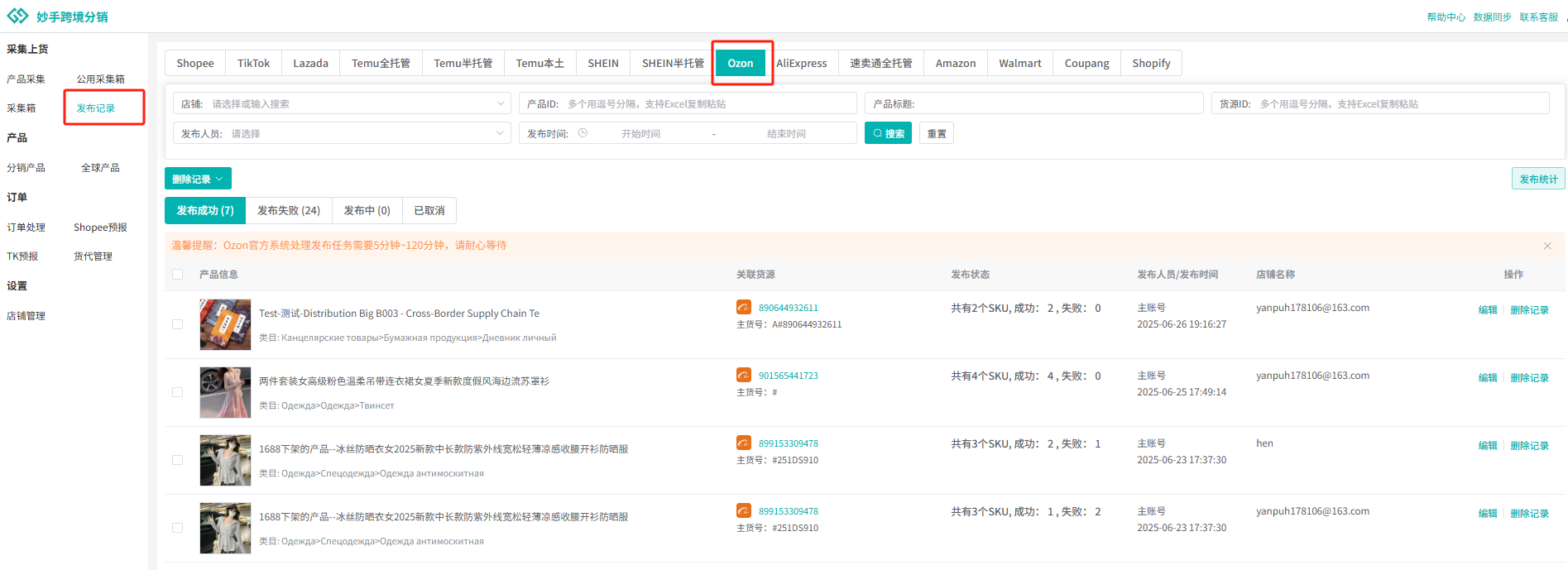Set the 结束时间 end date field
This screenshot has height=570, width=1568.
(x=786, y=133)
